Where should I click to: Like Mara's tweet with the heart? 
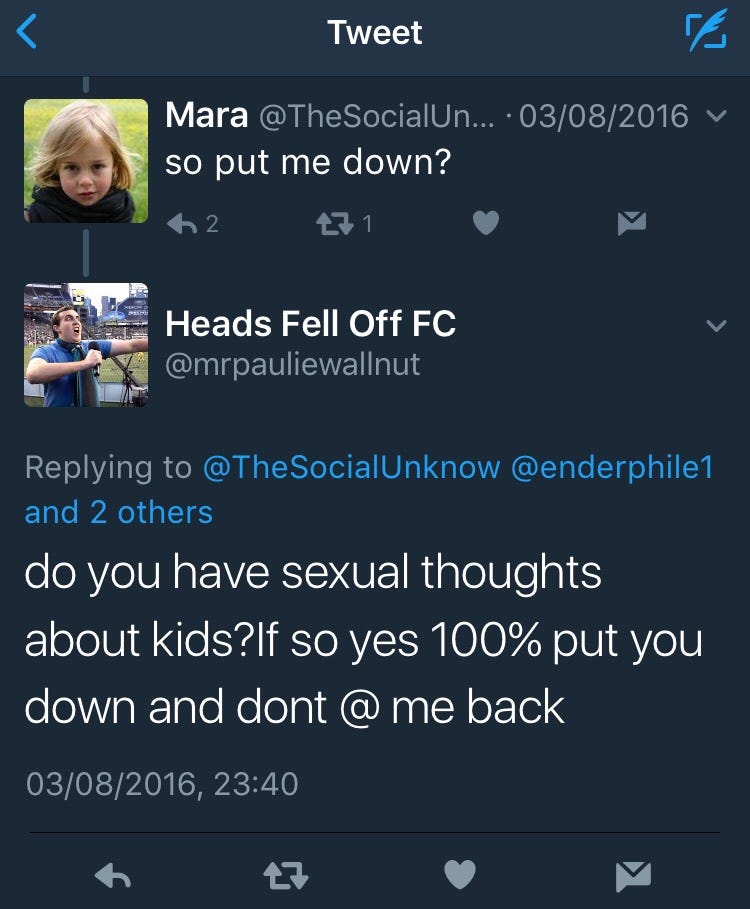tap(486, 223)
